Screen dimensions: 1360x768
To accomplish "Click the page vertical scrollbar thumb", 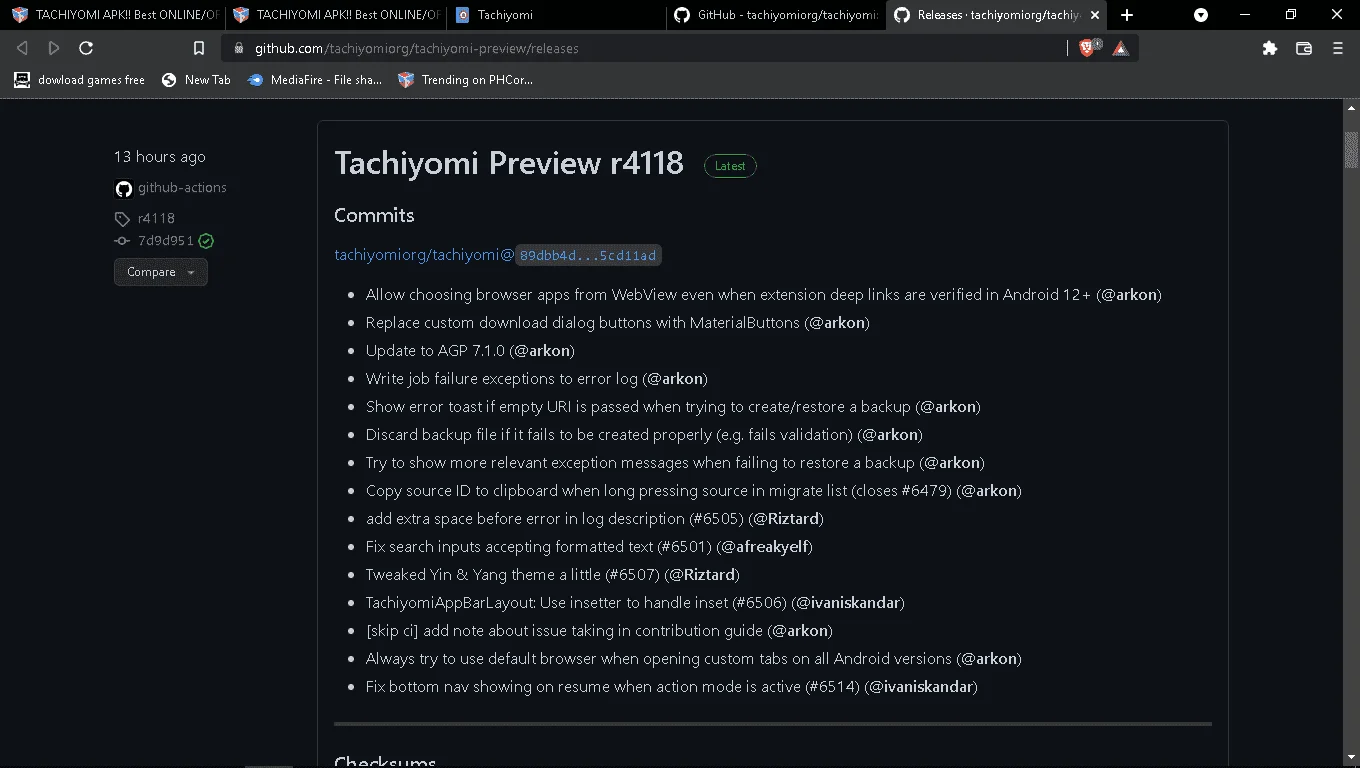I will pyautogui.click(x=1351, y=150).
